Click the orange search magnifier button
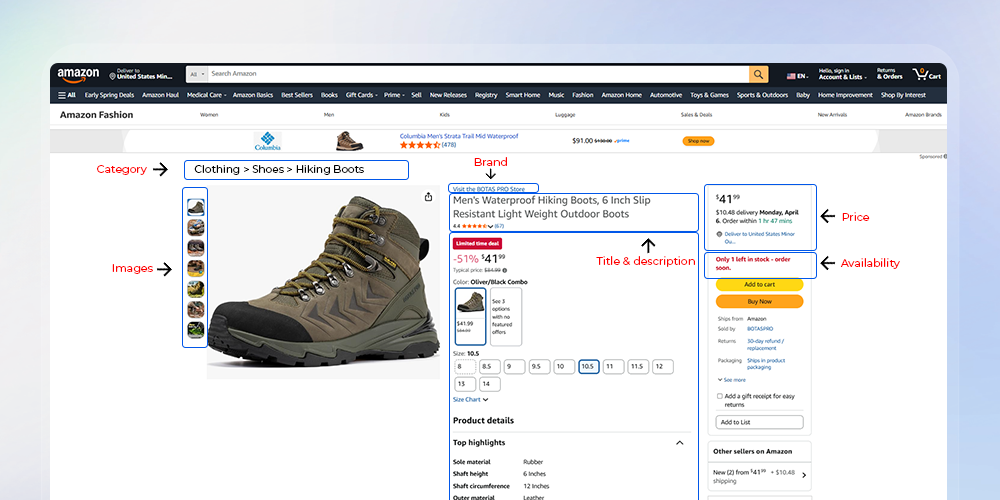This screenshot has height=500, width=1000. pos(758,74)
